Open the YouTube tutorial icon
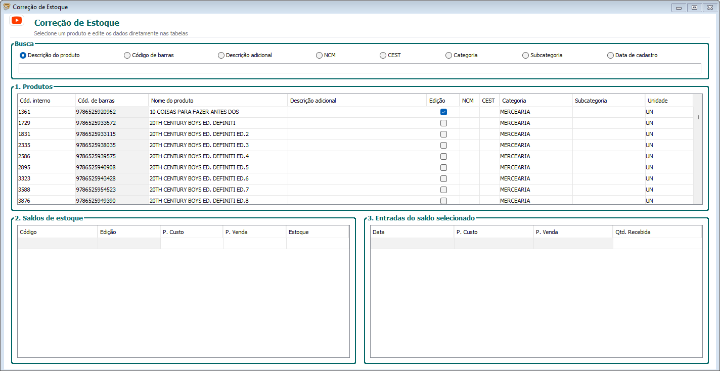This screenshot has height=371, width=720. coord(17,20)
